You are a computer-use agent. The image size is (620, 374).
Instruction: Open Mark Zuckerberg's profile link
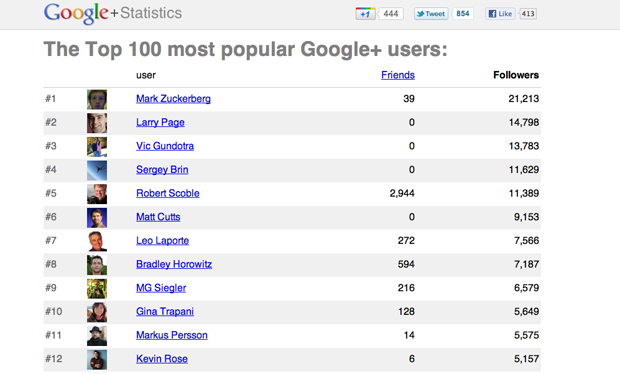tap(173, 99)
